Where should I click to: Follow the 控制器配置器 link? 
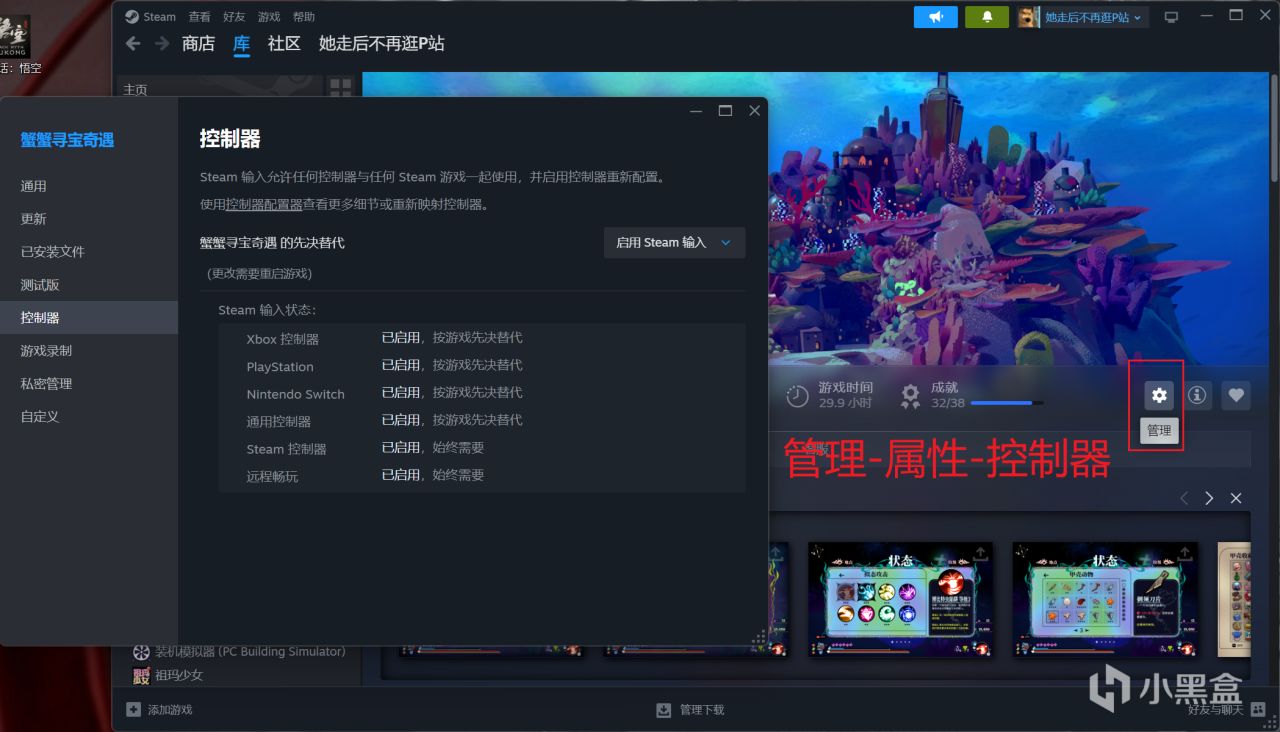coord(264,205)
